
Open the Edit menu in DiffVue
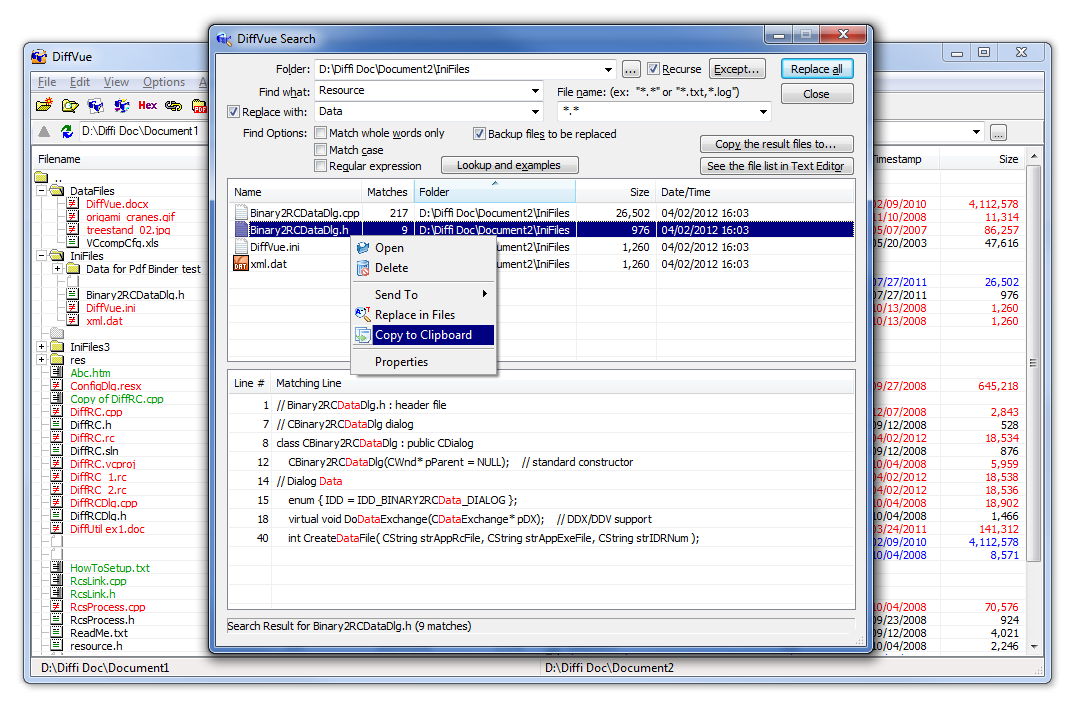click(x=80, y=82)
